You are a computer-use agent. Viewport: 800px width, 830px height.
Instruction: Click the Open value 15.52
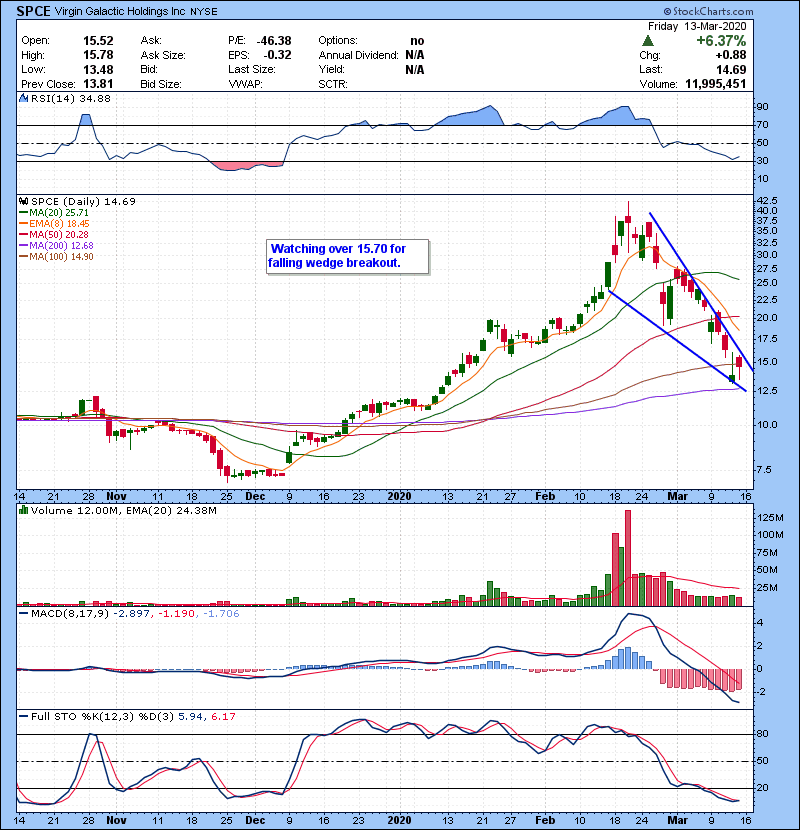click(x=98, y=41)
